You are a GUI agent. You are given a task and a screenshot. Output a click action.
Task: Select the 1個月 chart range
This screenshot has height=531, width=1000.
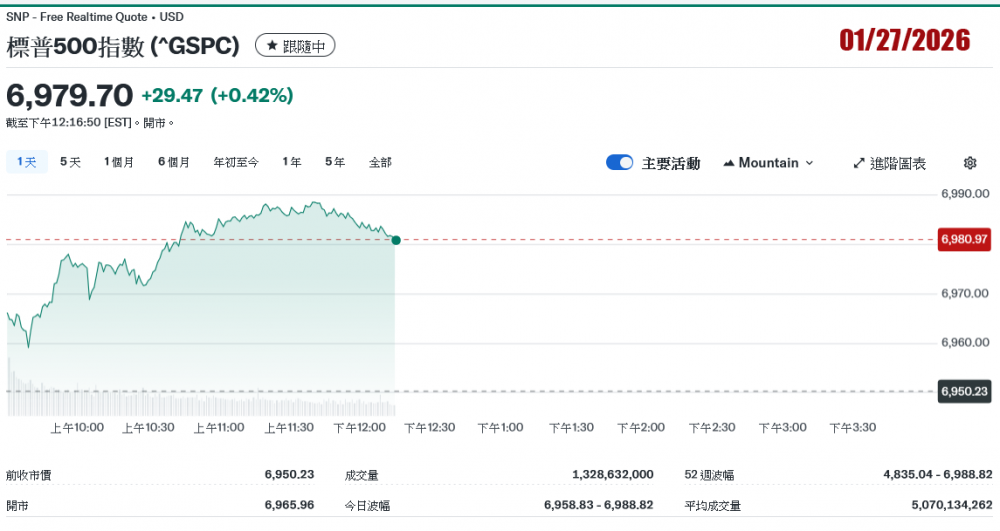click(119, 162)
